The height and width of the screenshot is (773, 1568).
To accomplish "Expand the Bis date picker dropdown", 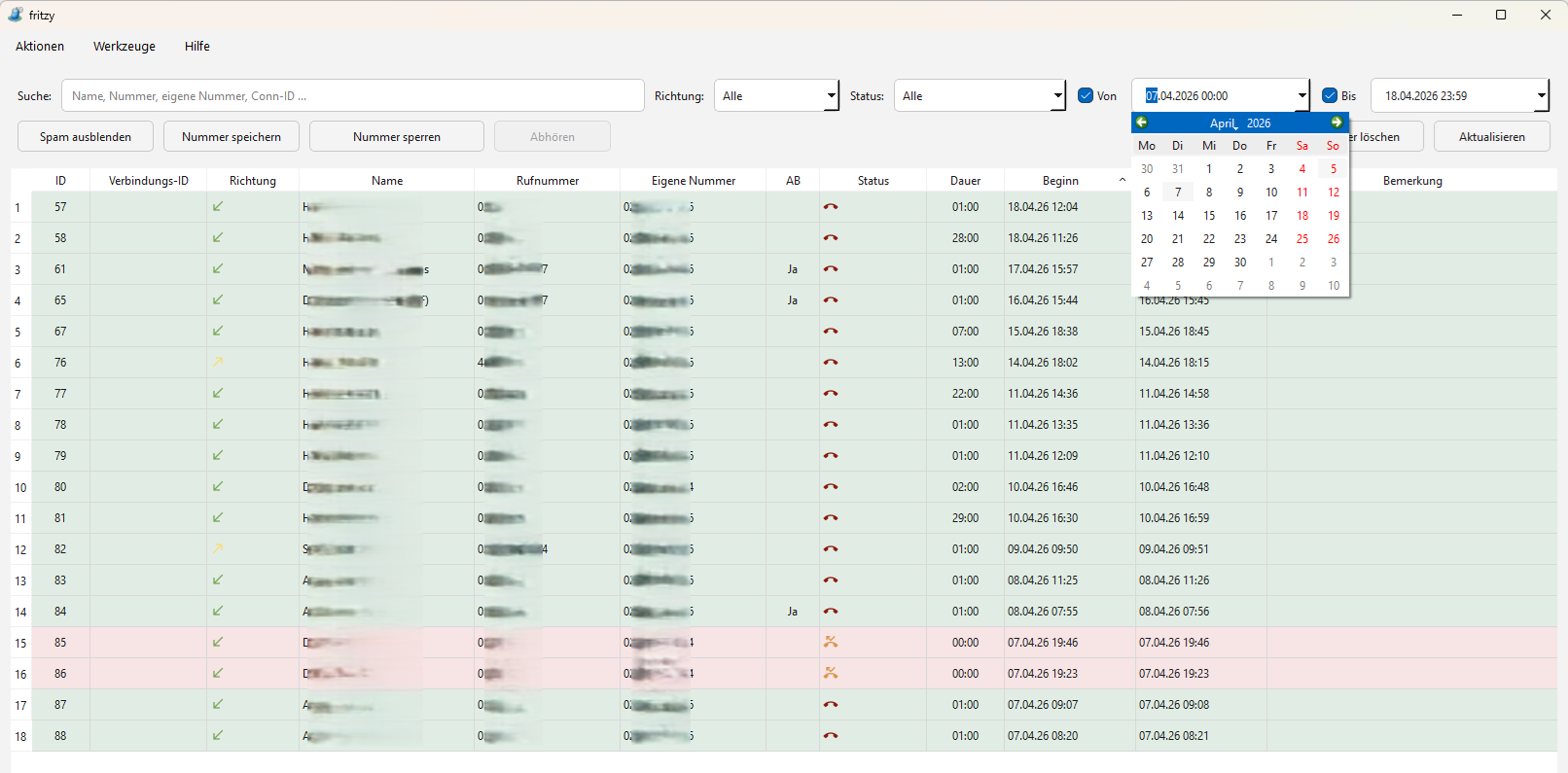I will pos(1541,95).
